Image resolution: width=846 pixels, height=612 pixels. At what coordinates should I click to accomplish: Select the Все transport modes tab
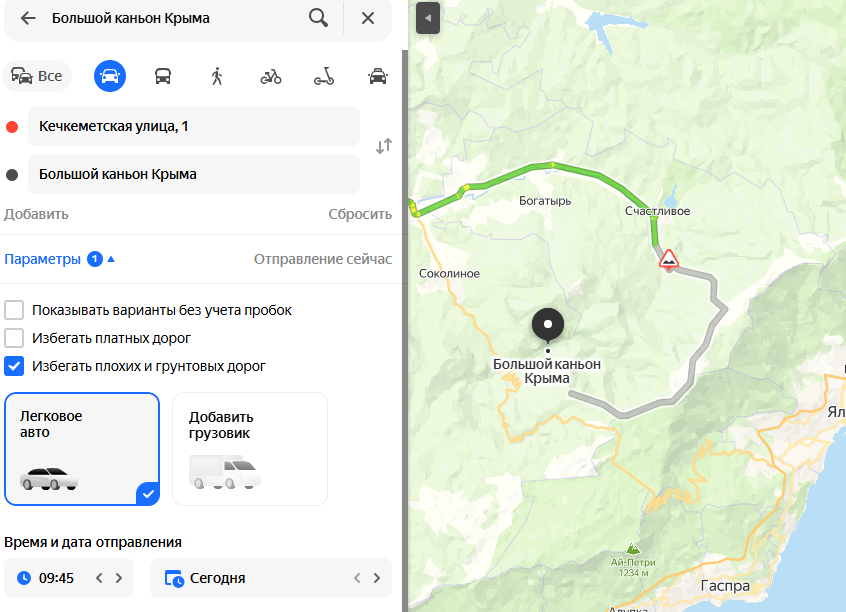point(37,76)
